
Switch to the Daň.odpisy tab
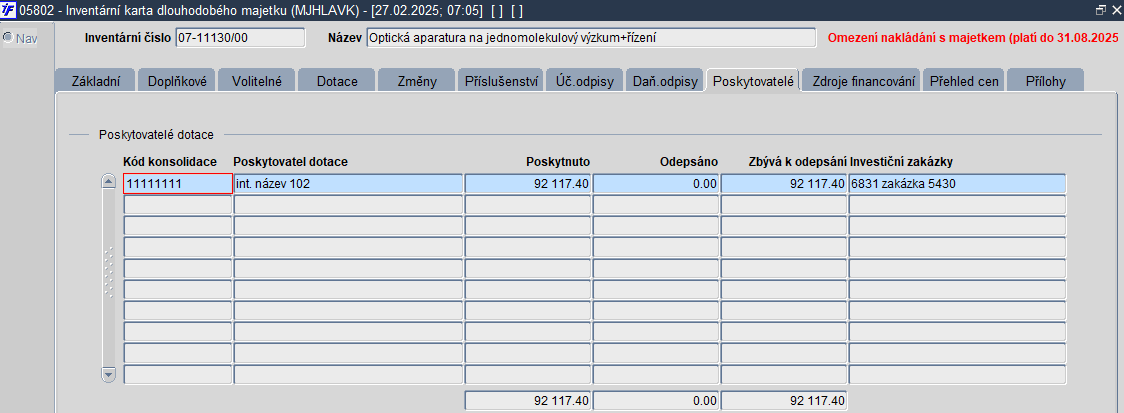(x=665, y=81)
